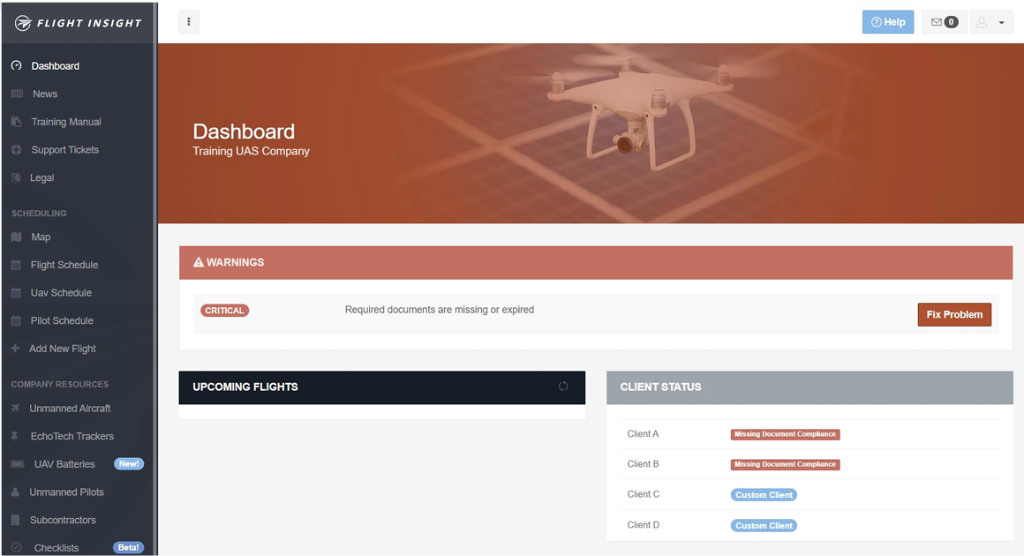The width and height of the screenshot is (1024, 556).
Task: Click the Unmanned Aircraft plane icon
Action: click(x=15, y=408)
